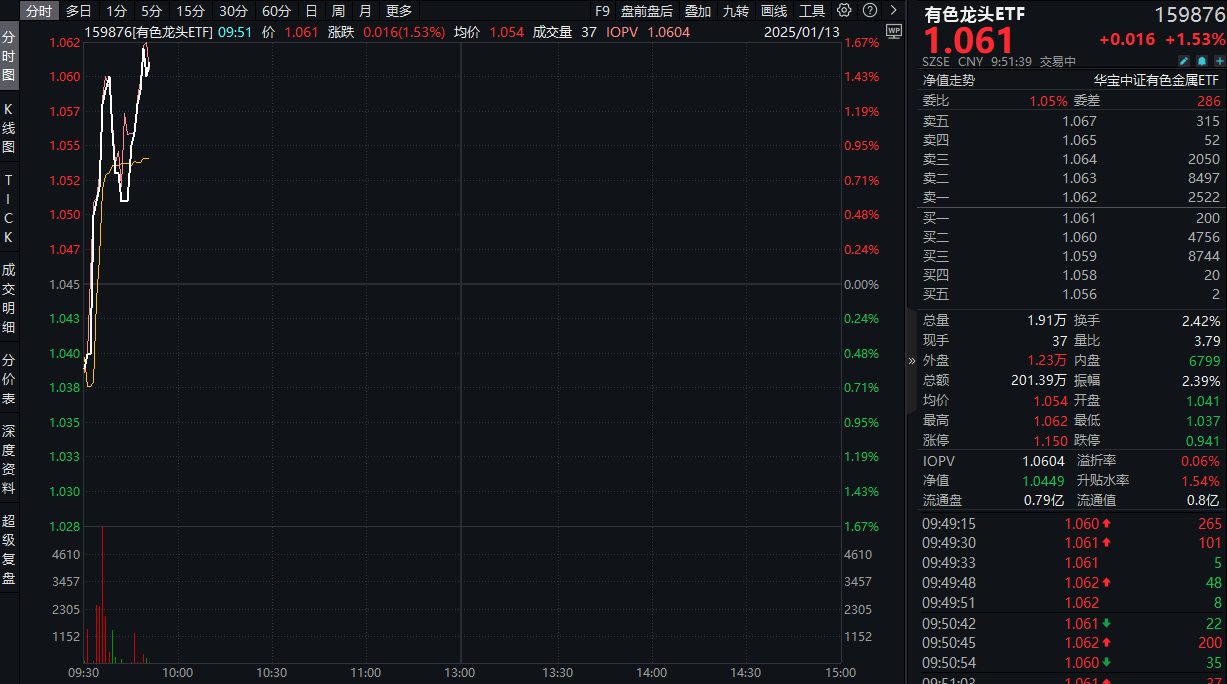Click the F9 quote shortcut

pyautogui.click(x=602, y=11)
